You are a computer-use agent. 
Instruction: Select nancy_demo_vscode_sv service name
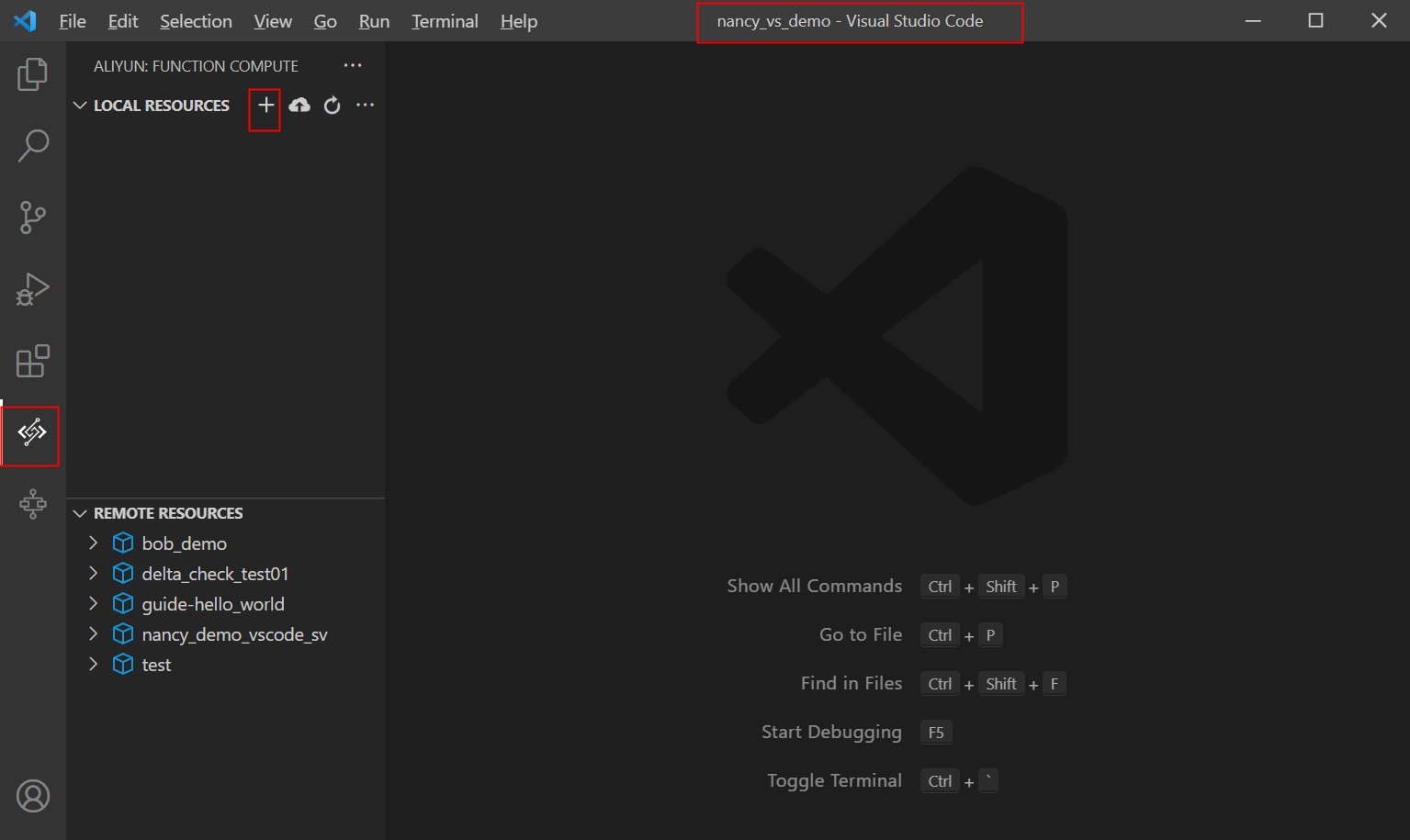[x=234, y=634]
